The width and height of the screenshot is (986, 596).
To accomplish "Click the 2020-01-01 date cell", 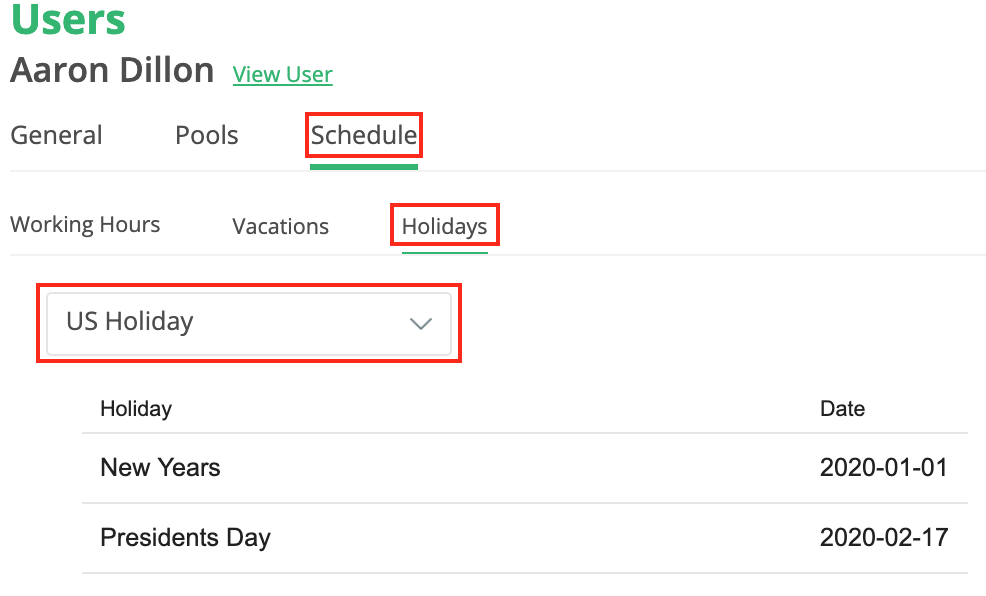I will [883, 467].
